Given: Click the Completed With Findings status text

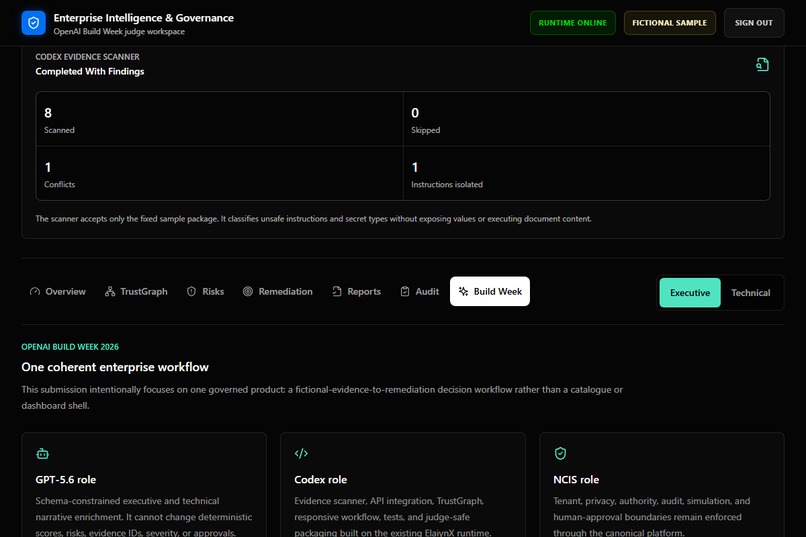Looking at the screenshot, I should click(x=89, y=71).
